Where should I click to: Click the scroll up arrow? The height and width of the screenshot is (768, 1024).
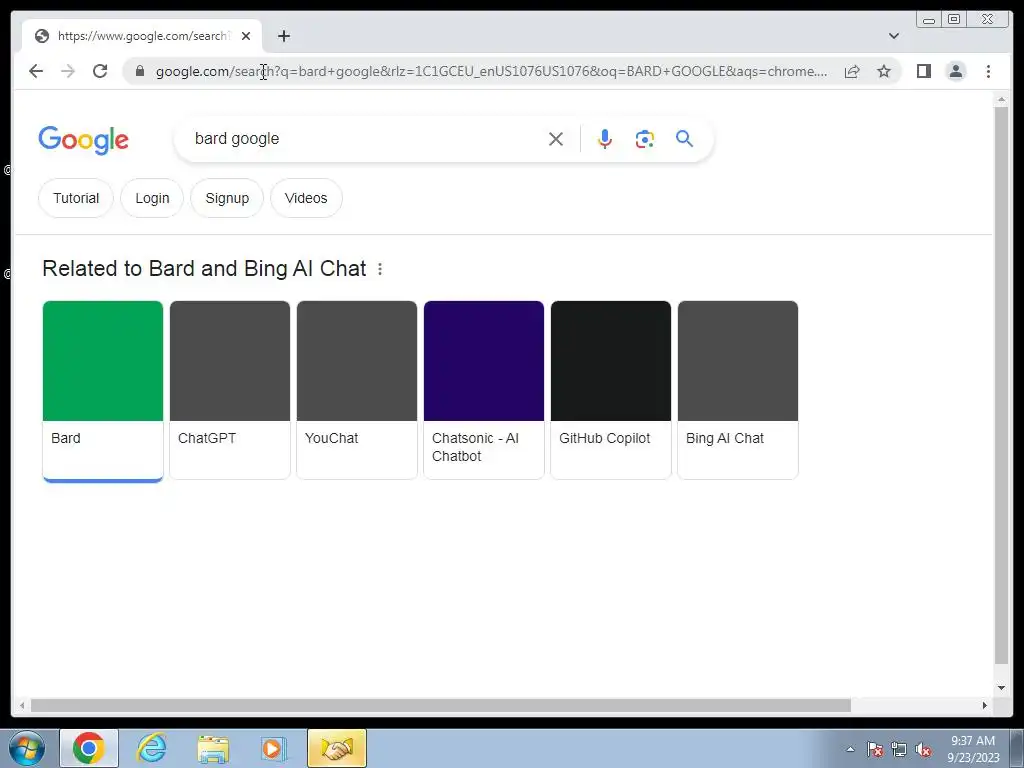coord(1001,100)
